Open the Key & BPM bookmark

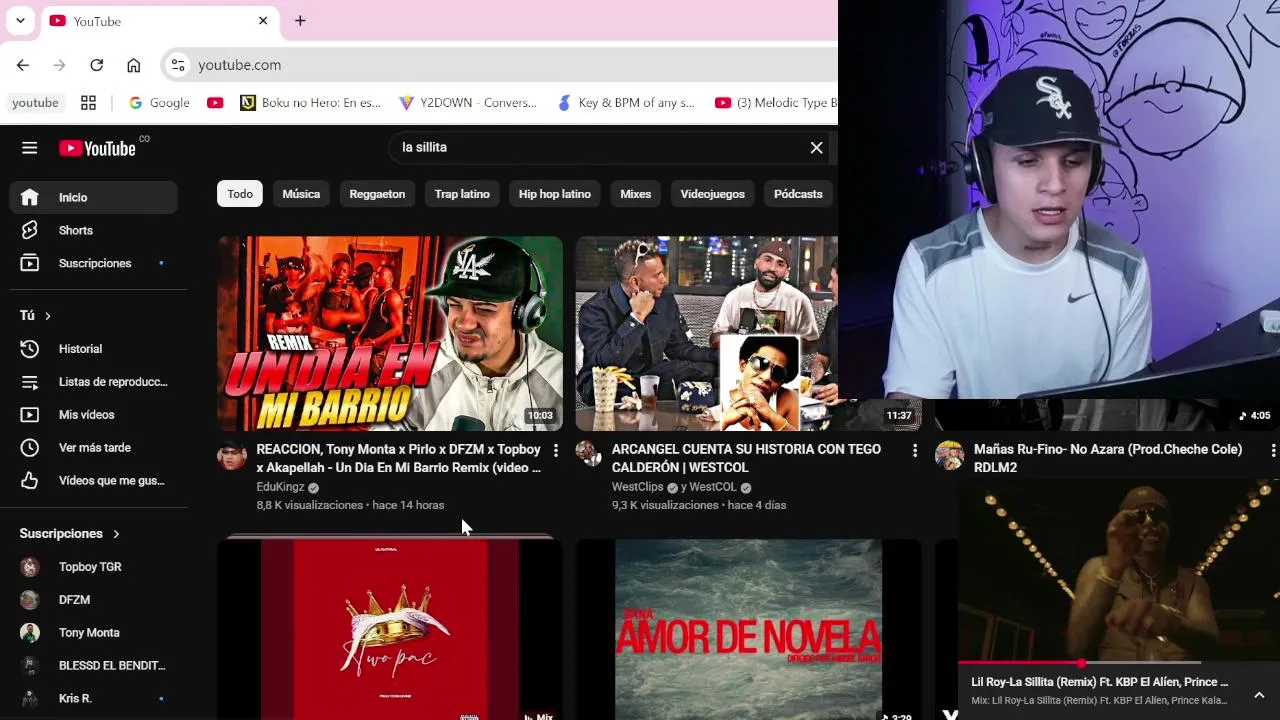point(626,103)
